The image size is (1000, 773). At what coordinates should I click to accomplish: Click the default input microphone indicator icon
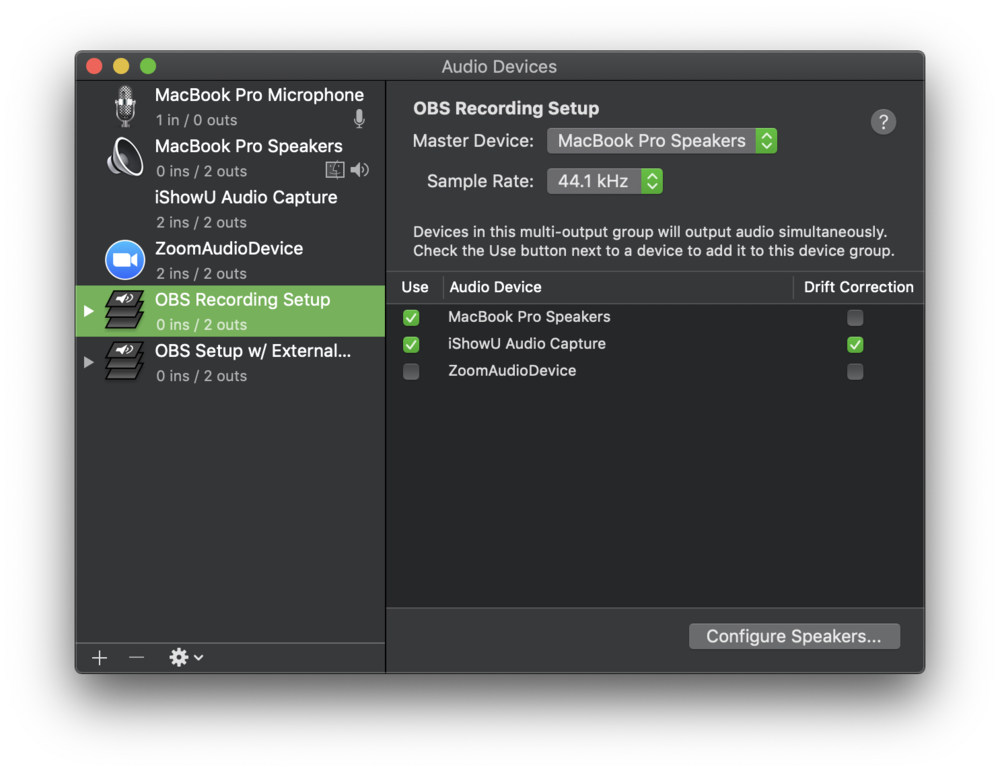click(x=359, y=119)
